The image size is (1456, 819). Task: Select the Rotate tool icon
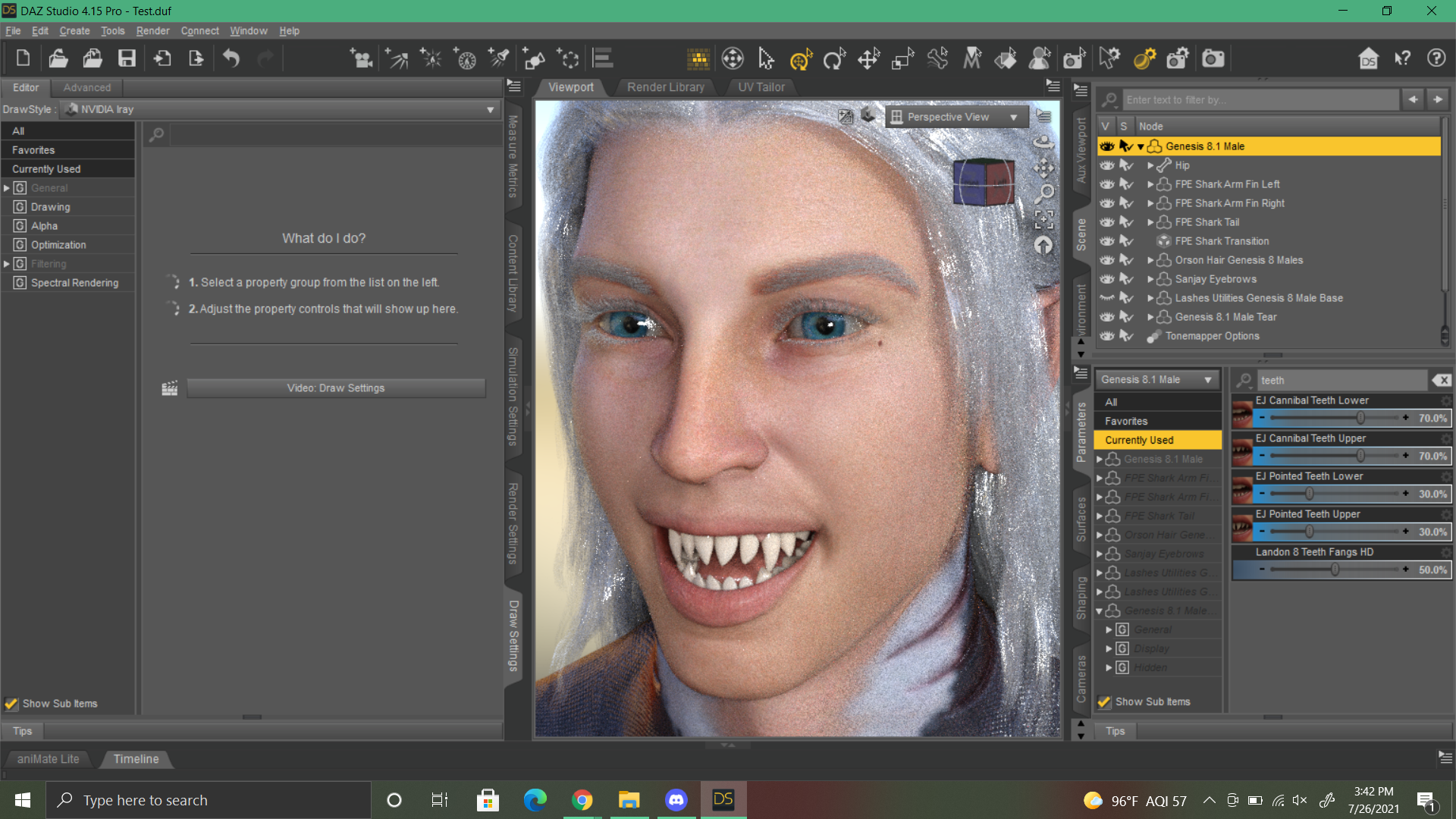pyautogui.click(x=834, y=58)
